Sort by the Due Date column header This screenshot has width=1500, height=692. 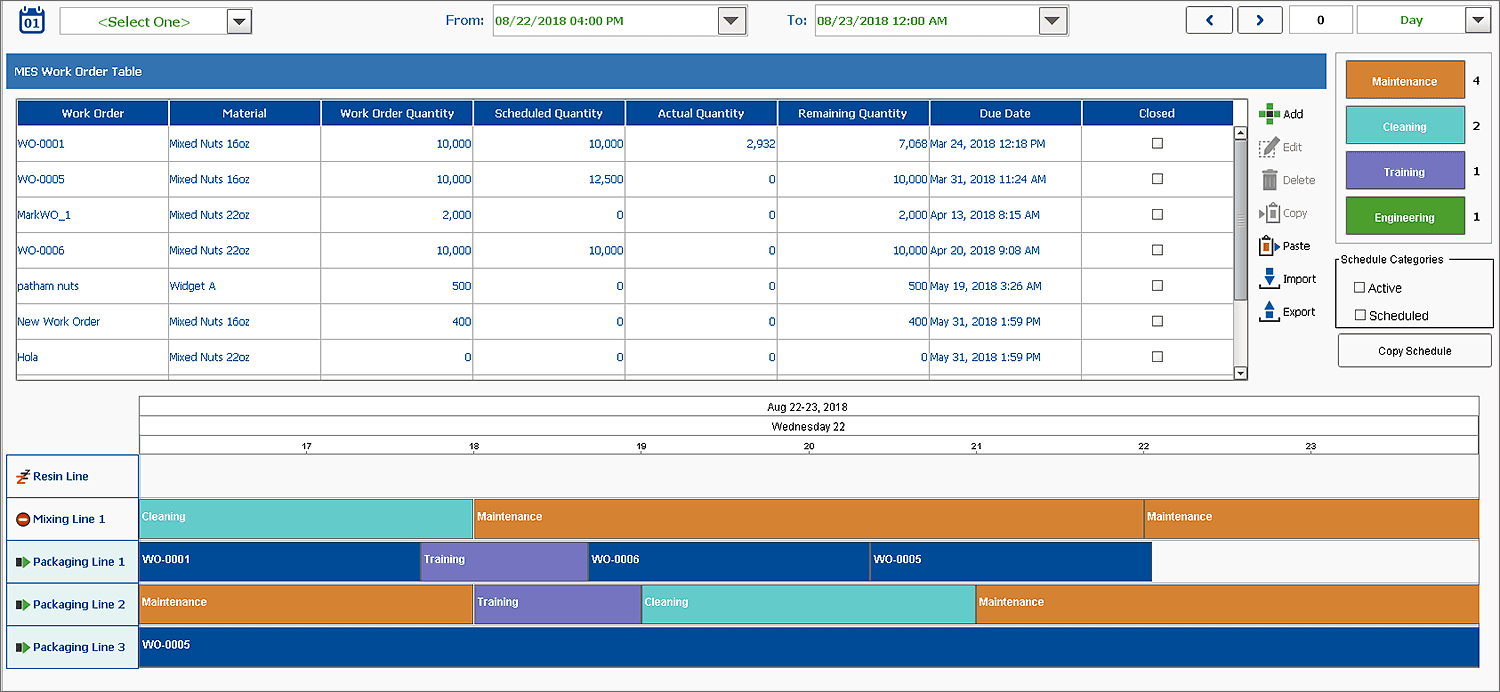tap(1005, 113)
